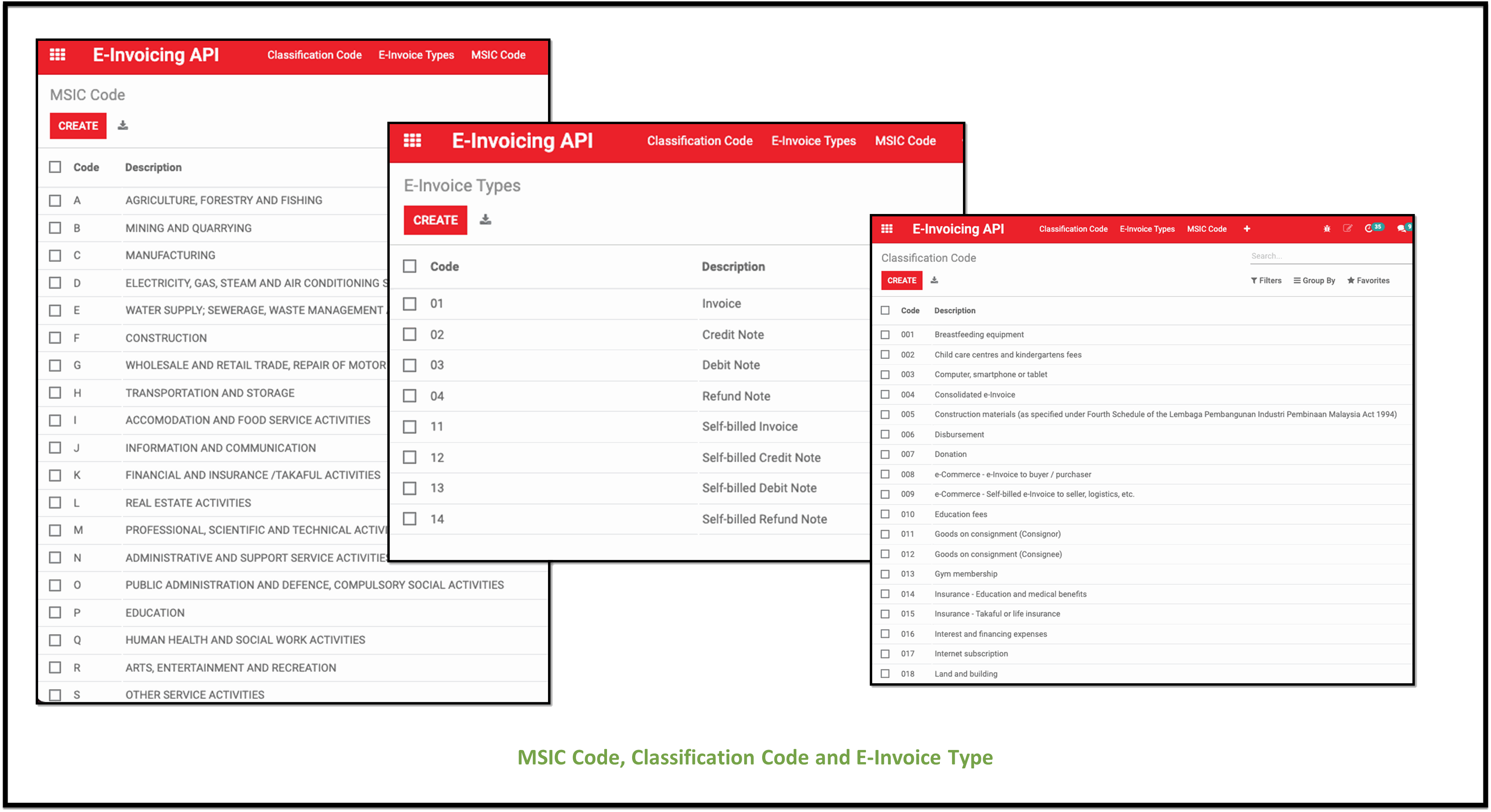Open Classification Code menu in Classification Code window
The height and width of the screenshot is (812, 1491).
[x=1073, y=229]
